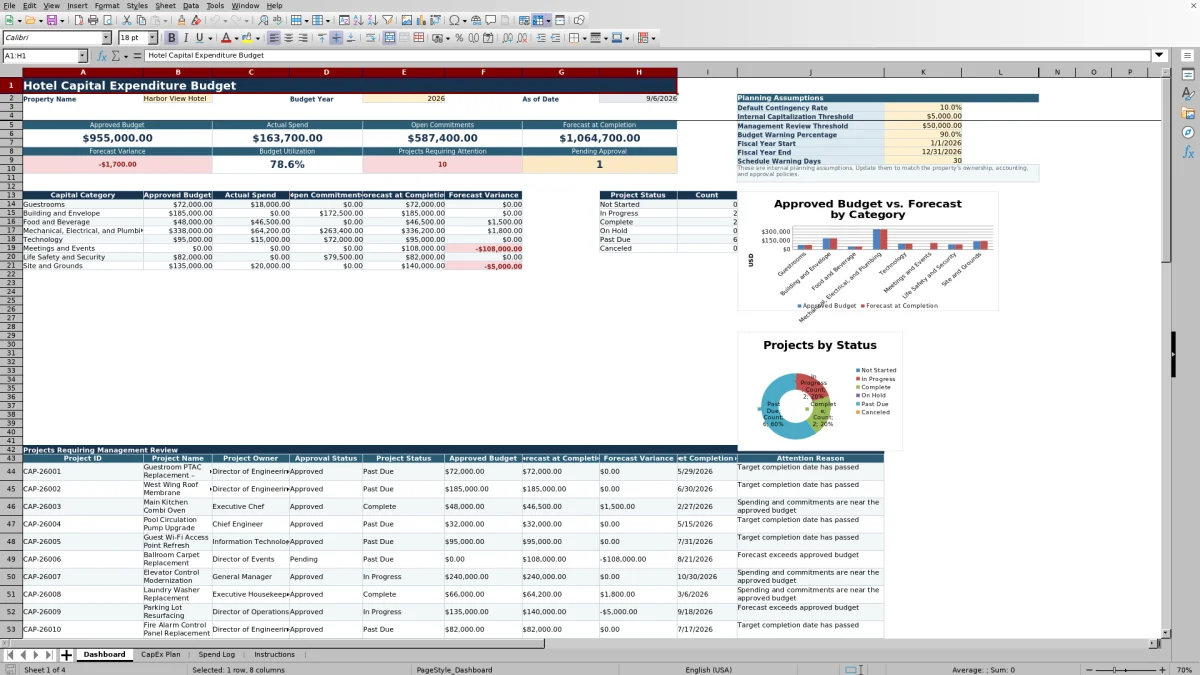The height and width of the screenshot is (675, 1200).
Task: Click the Projects by Status donut chart
Action: (820, 392)
